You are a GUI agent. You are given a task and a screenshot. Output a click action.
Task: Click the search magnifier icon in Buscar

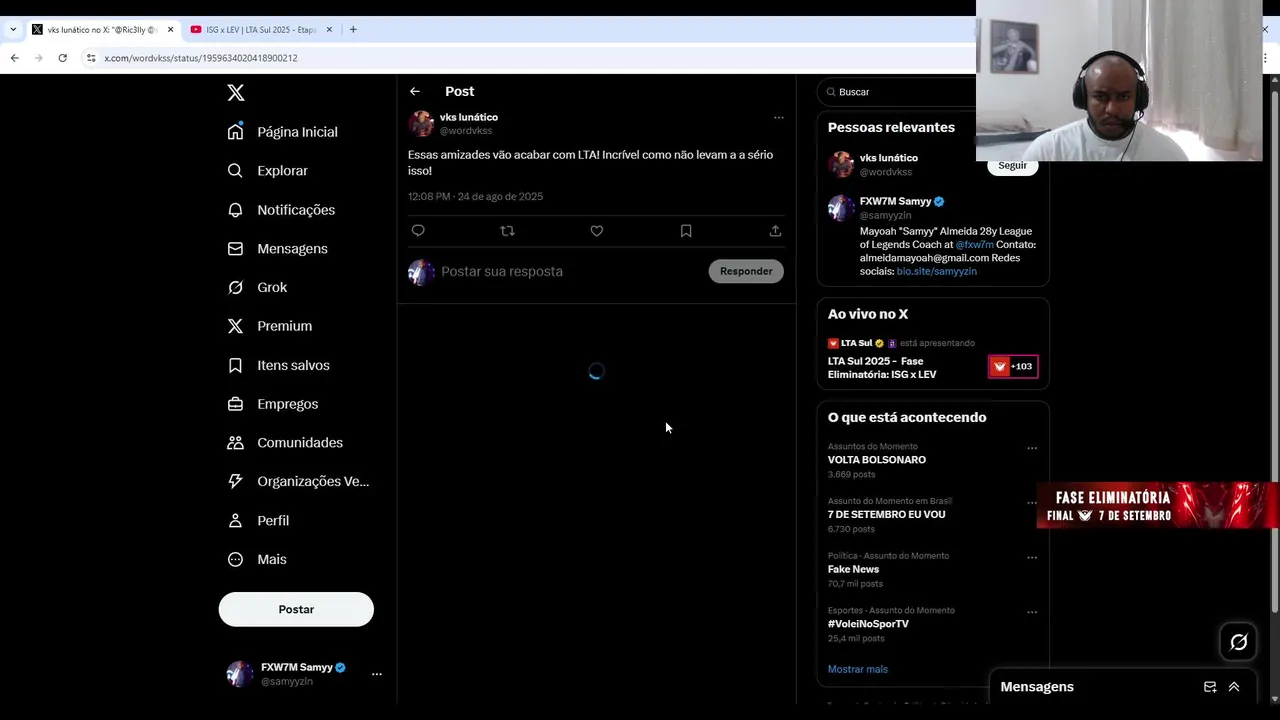tap(830, 92)
